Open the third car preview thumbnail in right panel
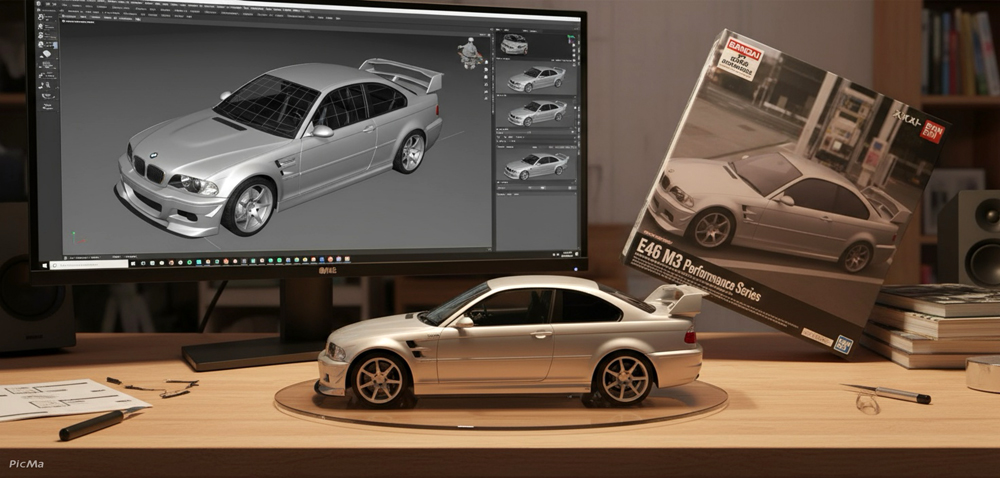 click(x=537, y=113)
